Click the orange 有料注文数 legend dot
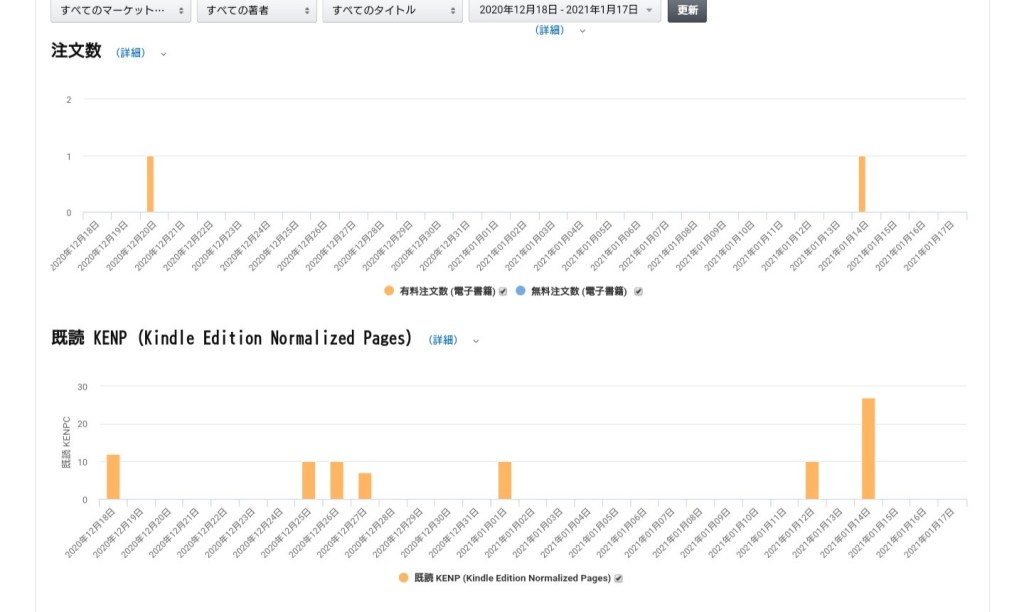 point(389,290)
